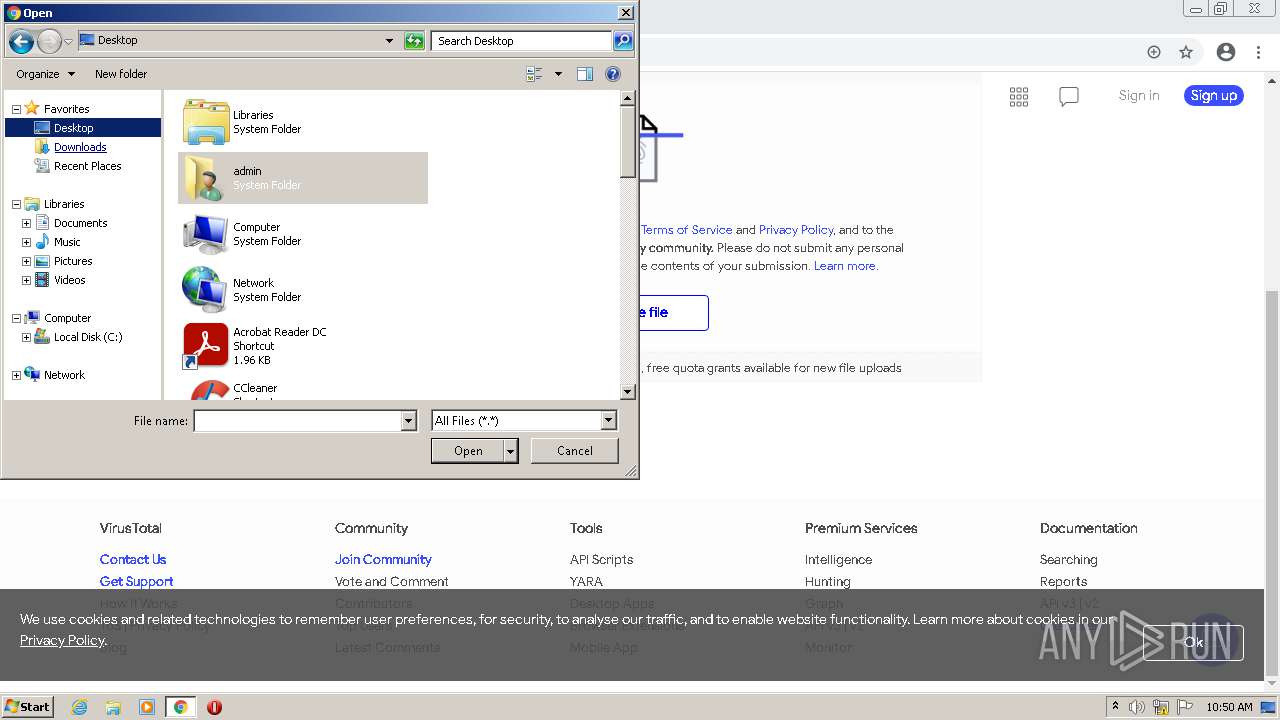Select the Libraries system folder icon
1280x720 pixels.
click(206, 122)
